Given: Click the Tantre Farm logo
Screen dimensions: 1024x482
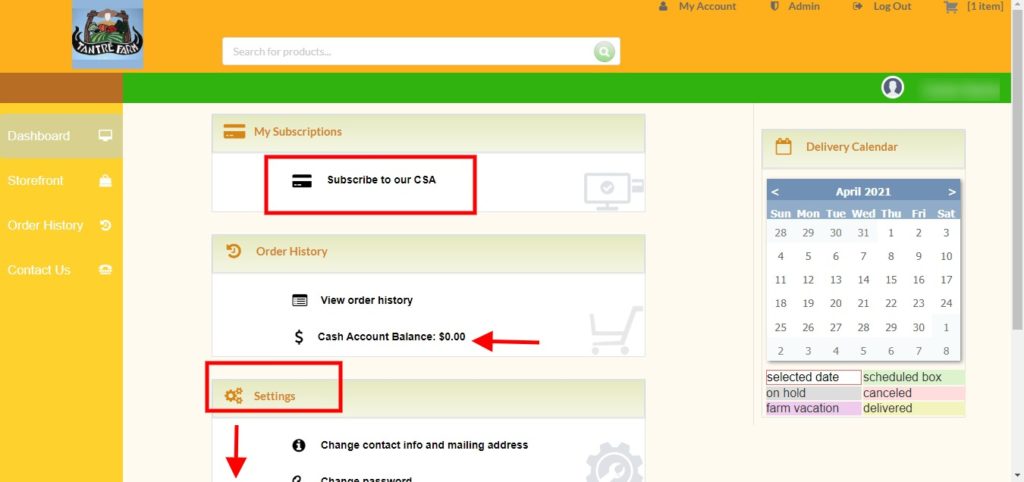Looking at the screenshot, I should click(x=108, y=34).
